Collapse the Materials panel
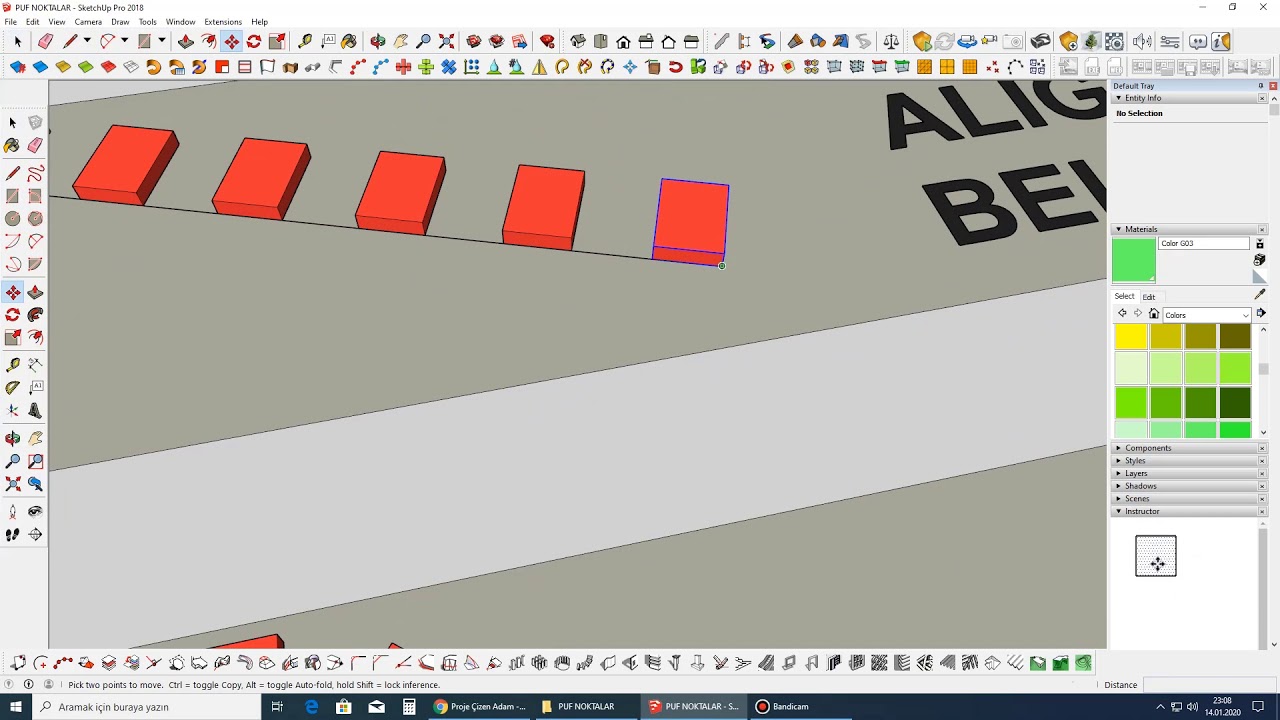The image size is (1280, 720). tap(1119, 229)
